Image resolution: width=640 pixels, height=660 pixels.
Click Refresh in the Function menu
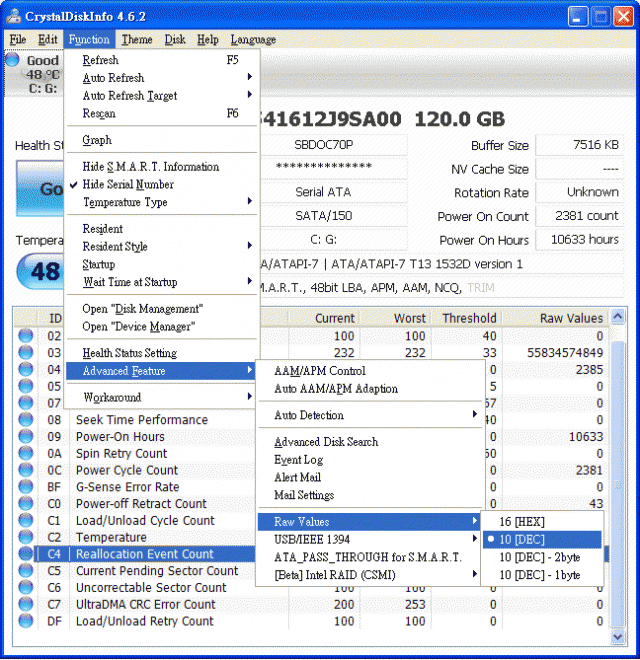click(x=162, y=60)
